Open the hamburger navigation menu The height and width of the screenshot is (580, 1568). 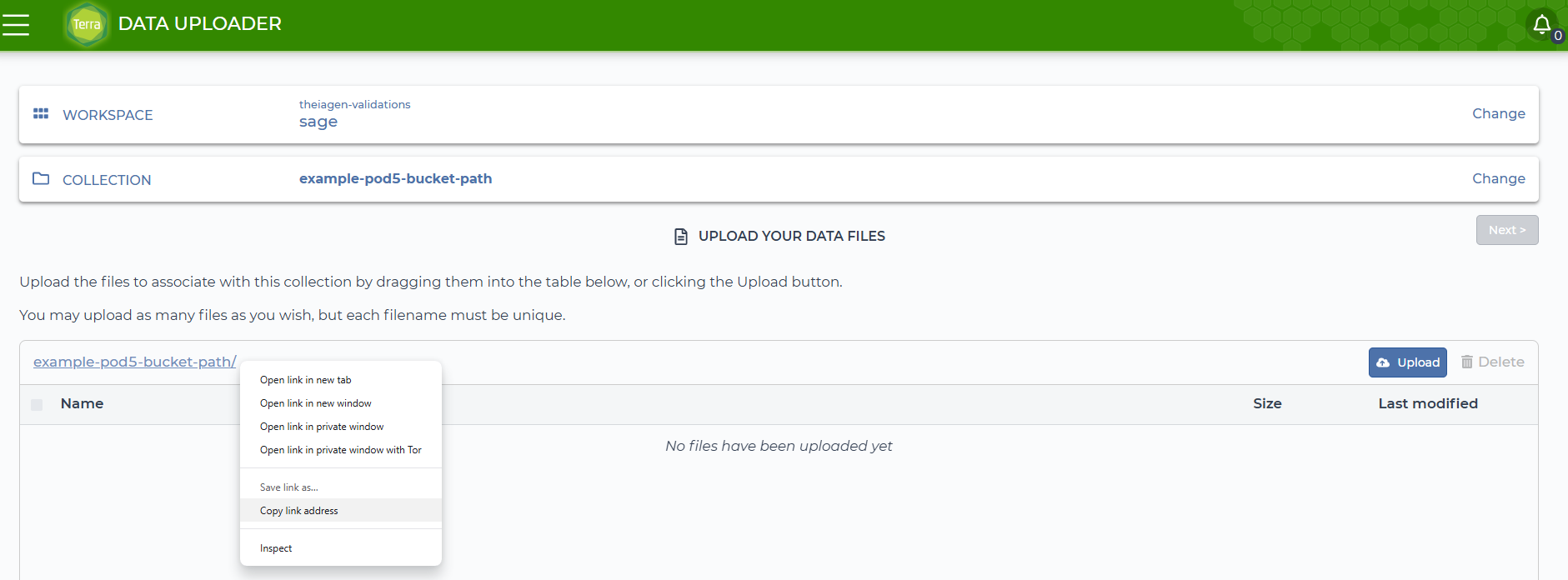pyautogui.click(x=16, y=25)
